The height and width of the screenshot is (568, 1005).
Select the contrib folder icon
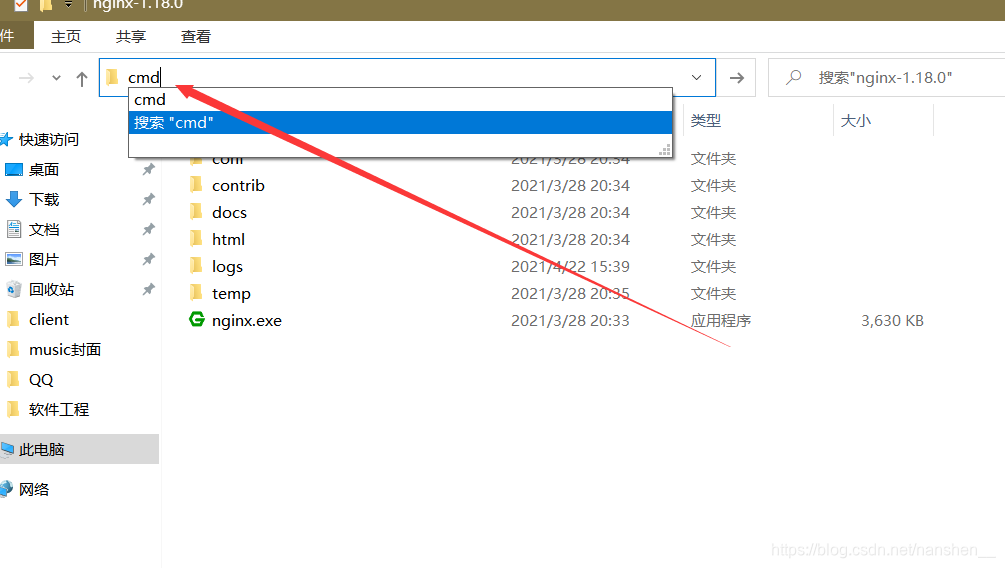[x=197, y=185]
